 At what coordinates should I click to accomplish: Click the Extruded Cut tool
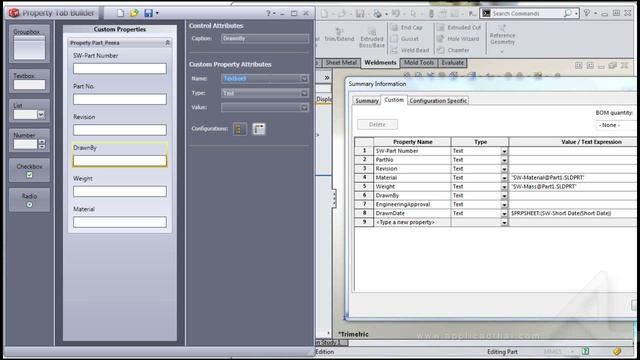[x=459, y=27]
